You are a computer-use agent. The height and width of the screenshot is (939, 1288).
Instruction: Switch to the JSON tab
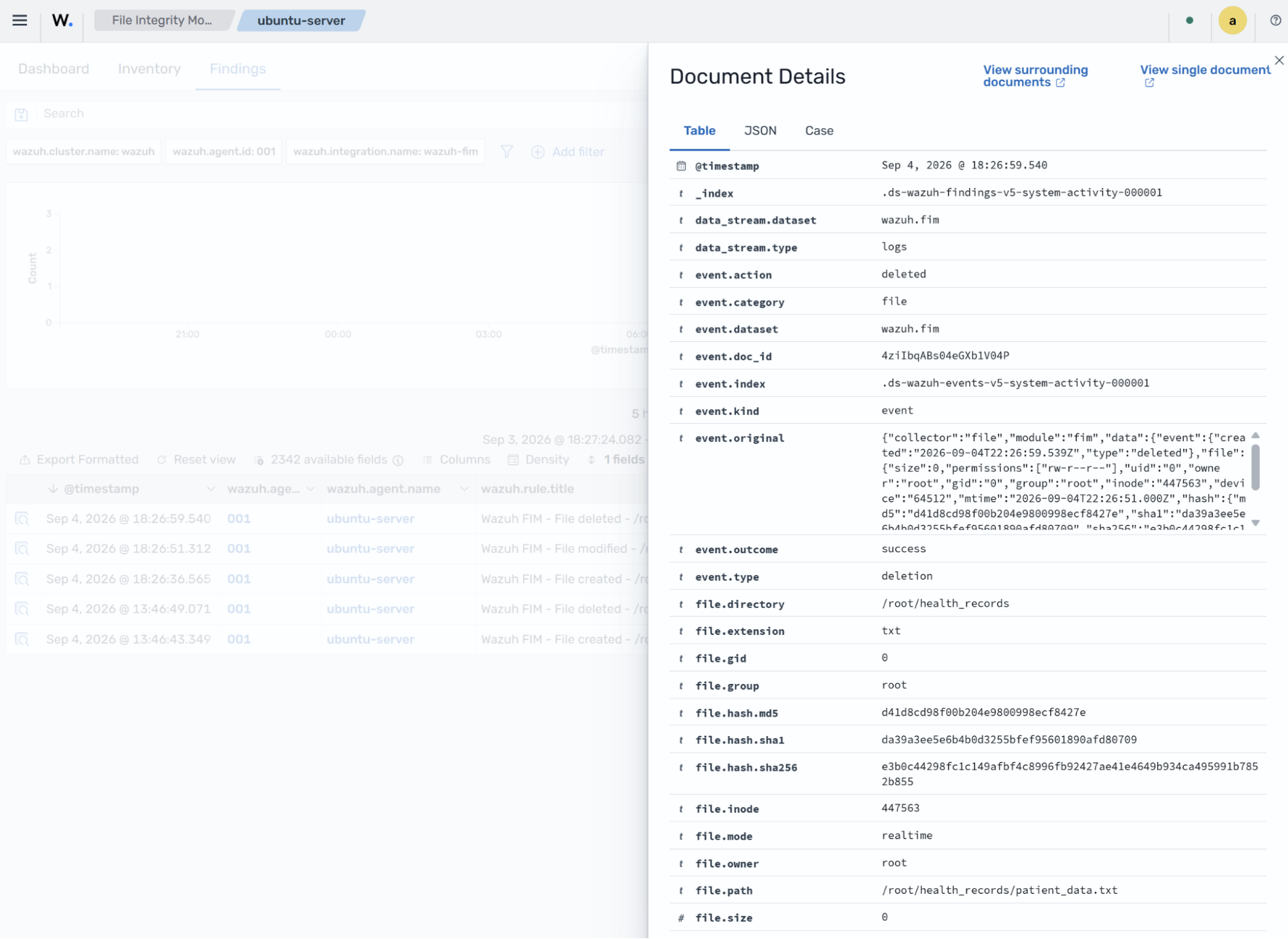pos(760,131)
